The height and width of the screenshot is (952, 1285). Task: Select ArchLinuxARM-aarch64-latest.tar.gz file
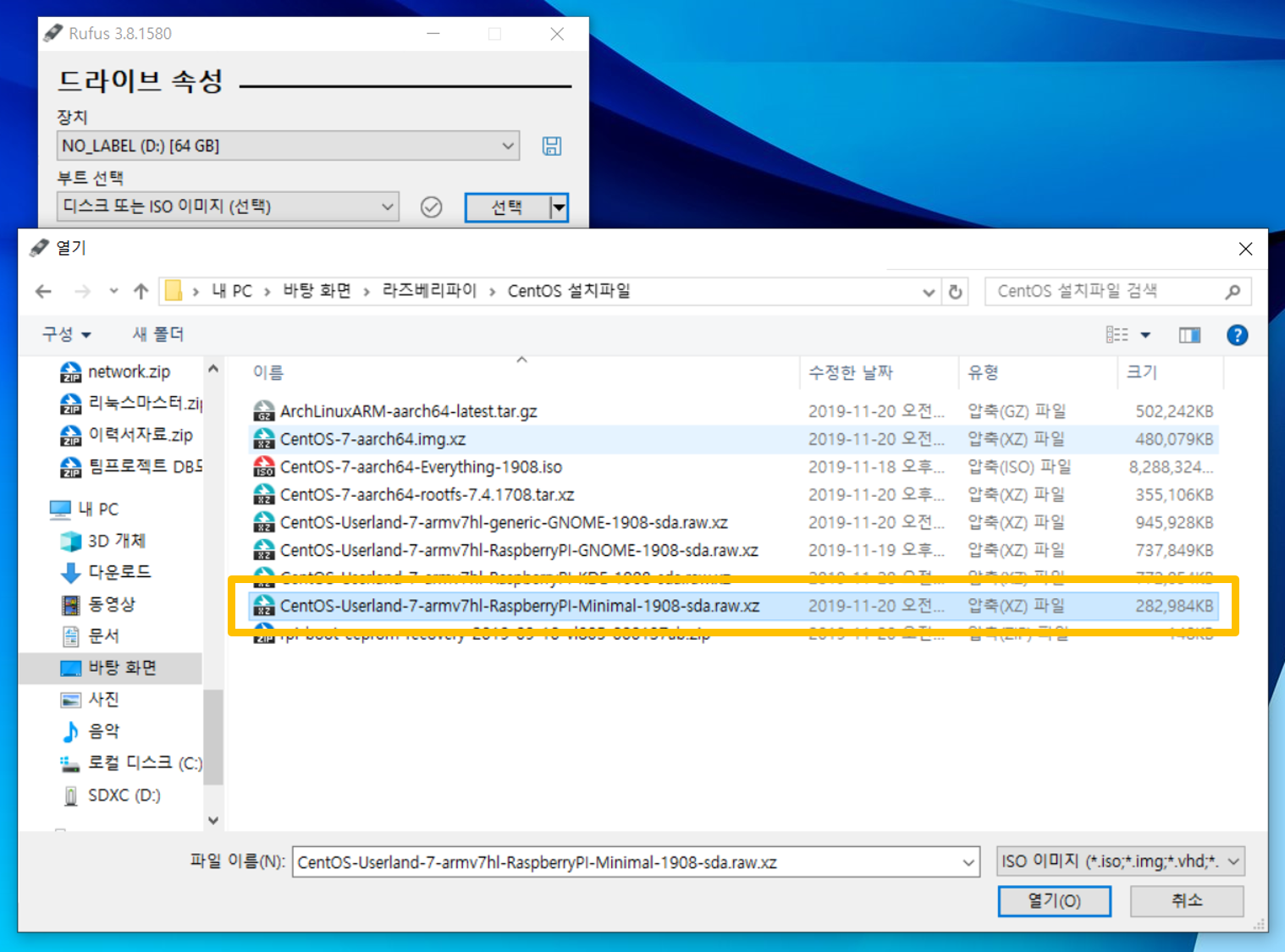pyautogui.click(x=734, y=411)
